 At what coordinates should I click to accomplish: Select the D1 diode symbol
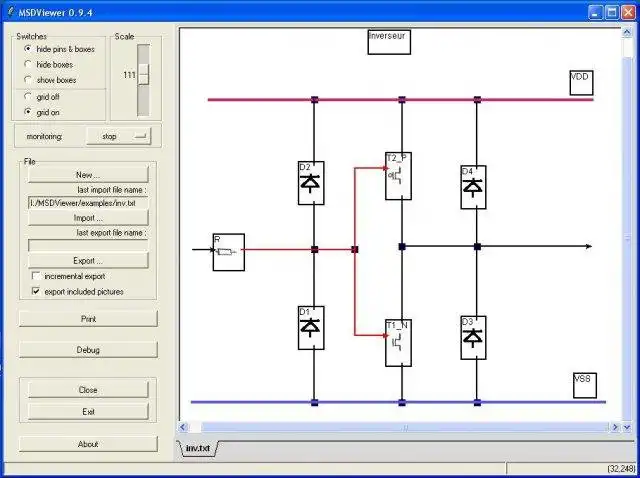pyautogui.click(x=311, y=328)
